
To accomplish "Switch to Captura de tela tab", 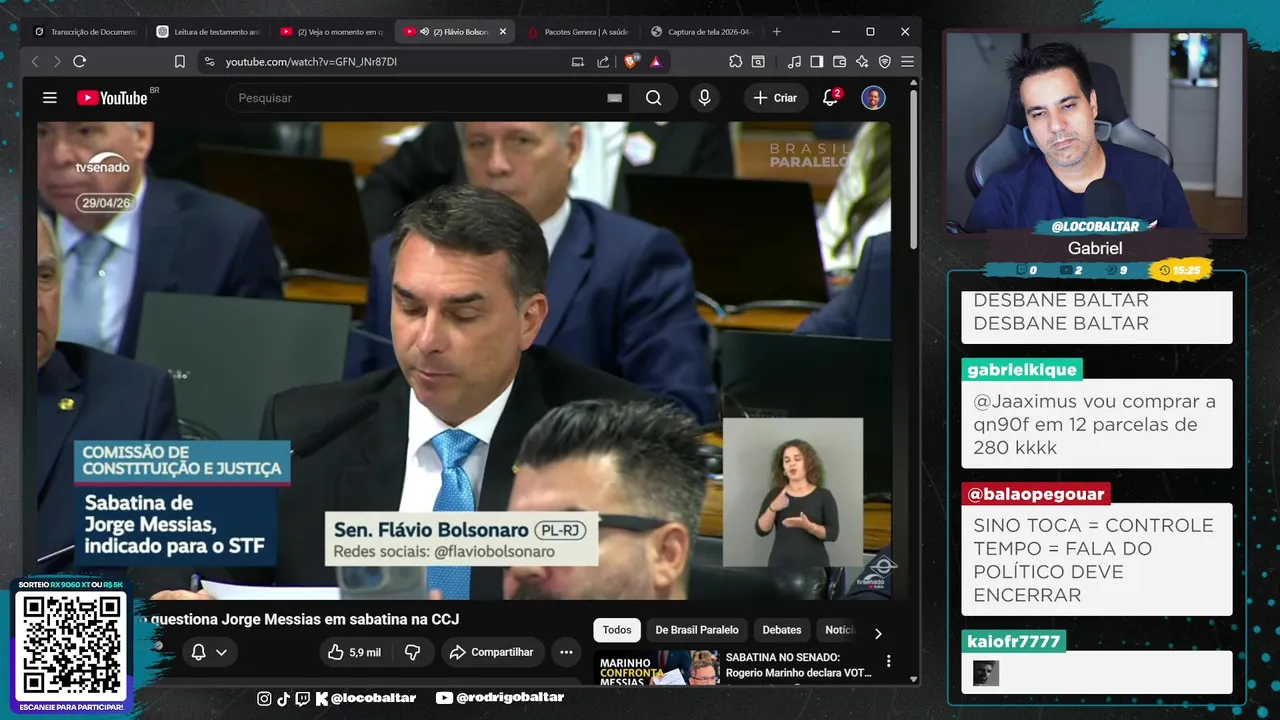I will click(x=702, y=32).
